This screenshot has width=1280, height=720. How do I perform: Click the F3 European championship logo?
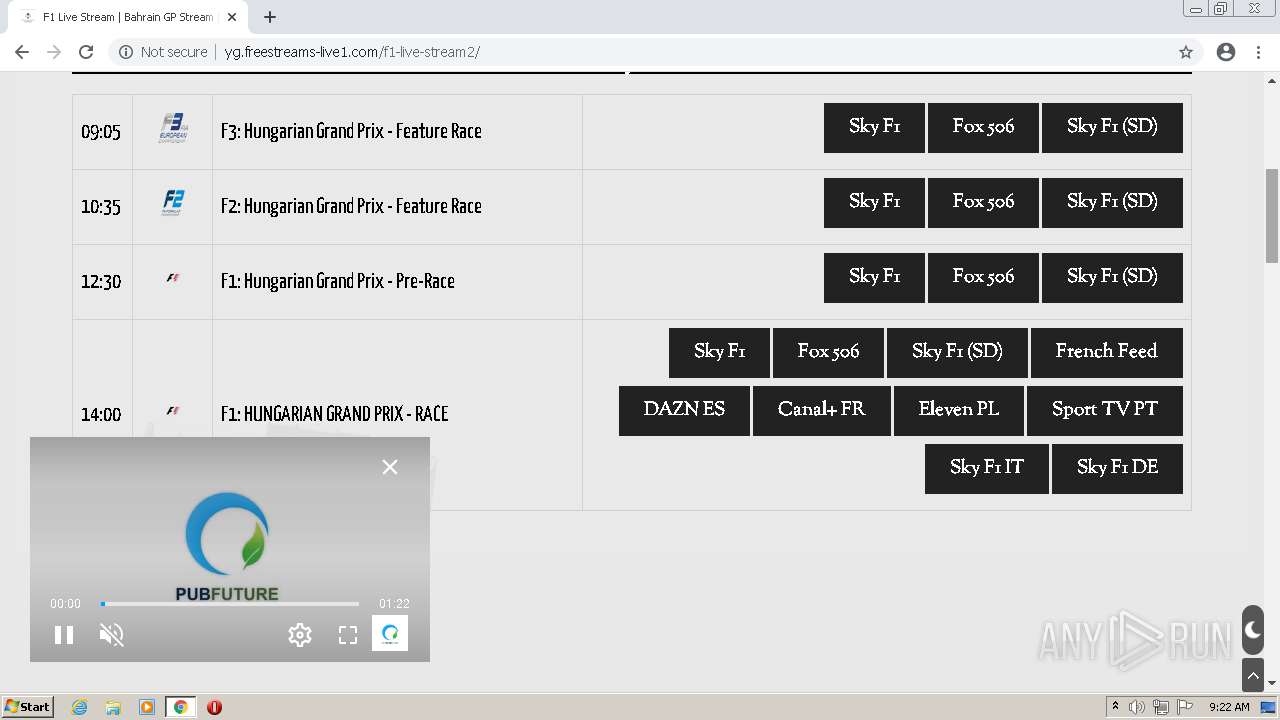[x=173, y=128]
